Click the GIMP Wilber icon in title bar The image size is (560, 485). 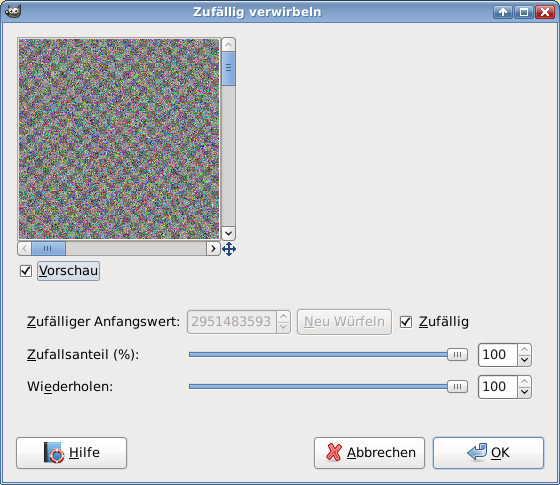pyautogui.click(x=14, y=11)
